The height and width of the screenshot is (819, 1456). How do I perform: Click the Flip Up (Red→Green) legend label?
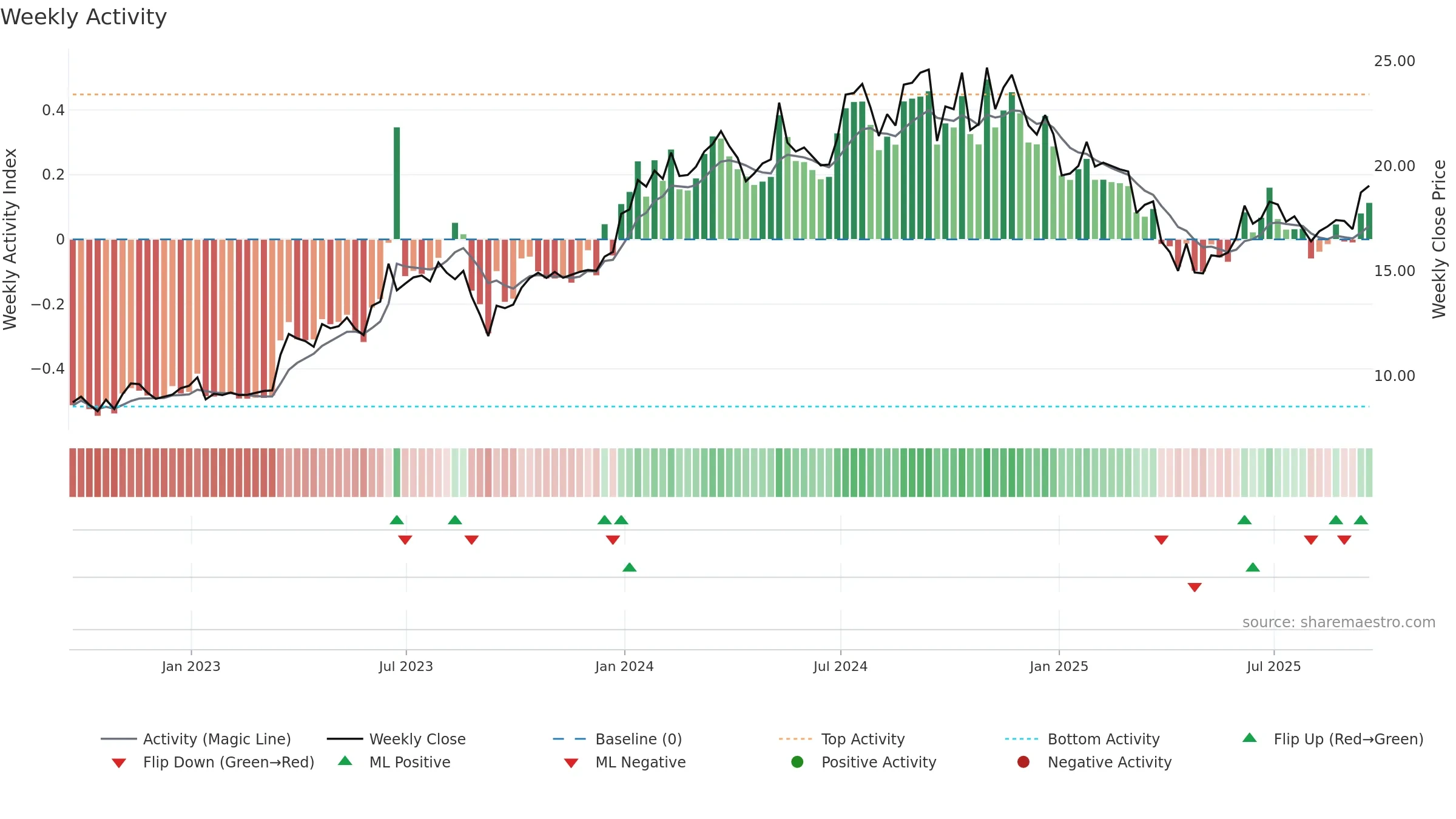point(1348,739)
